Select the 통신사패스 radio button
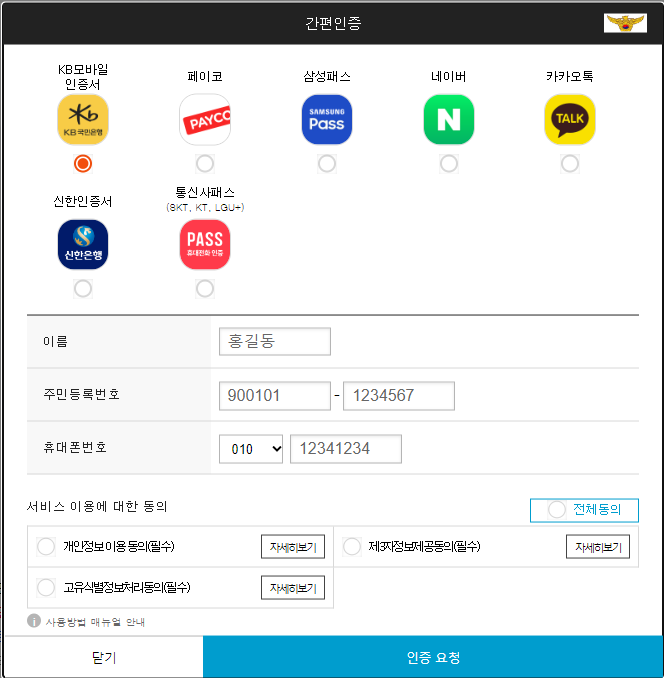Viewport: 664px width, 678px height. point(205,289)
